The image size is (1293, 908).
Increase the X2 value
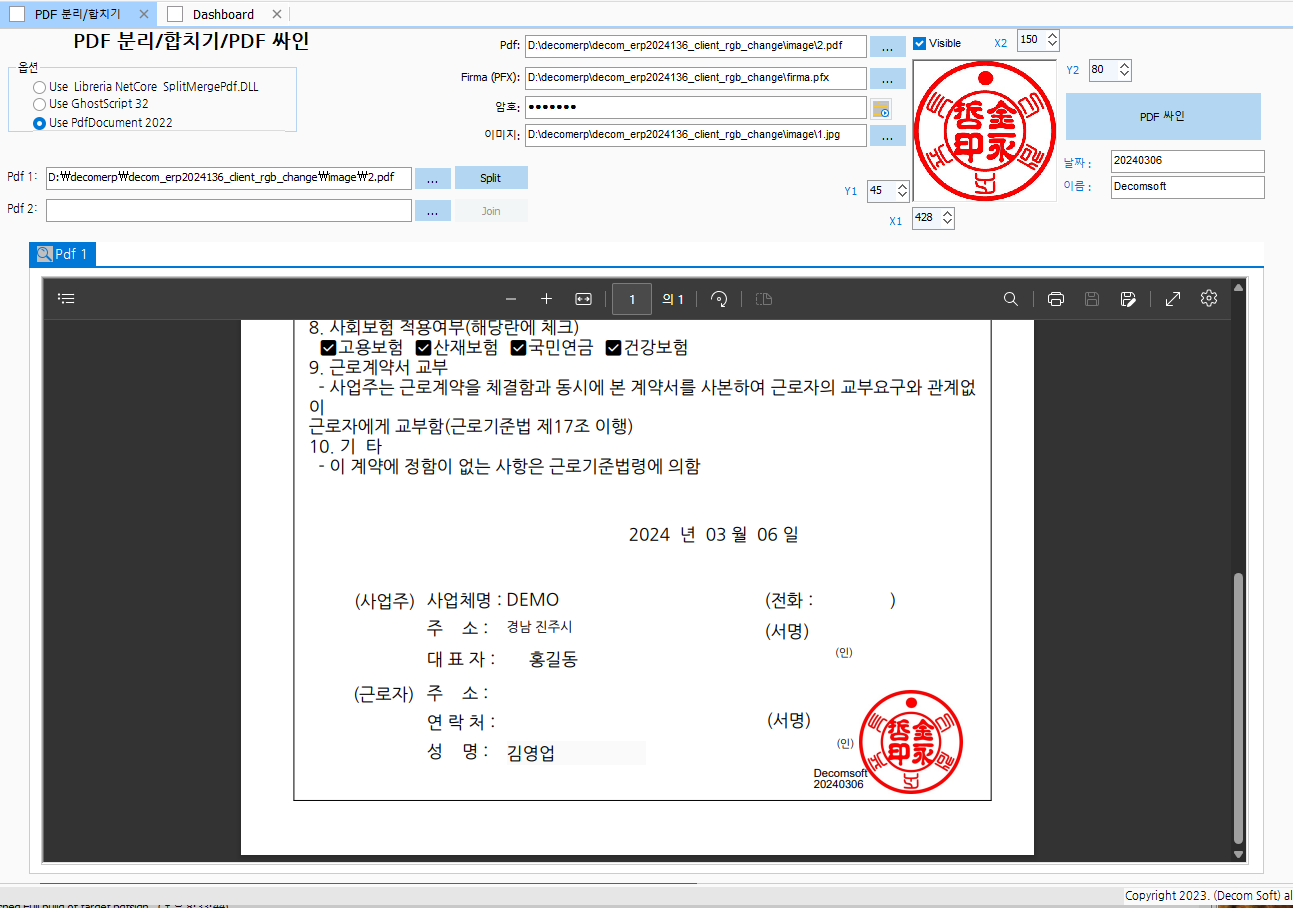tap(1051, 36)
